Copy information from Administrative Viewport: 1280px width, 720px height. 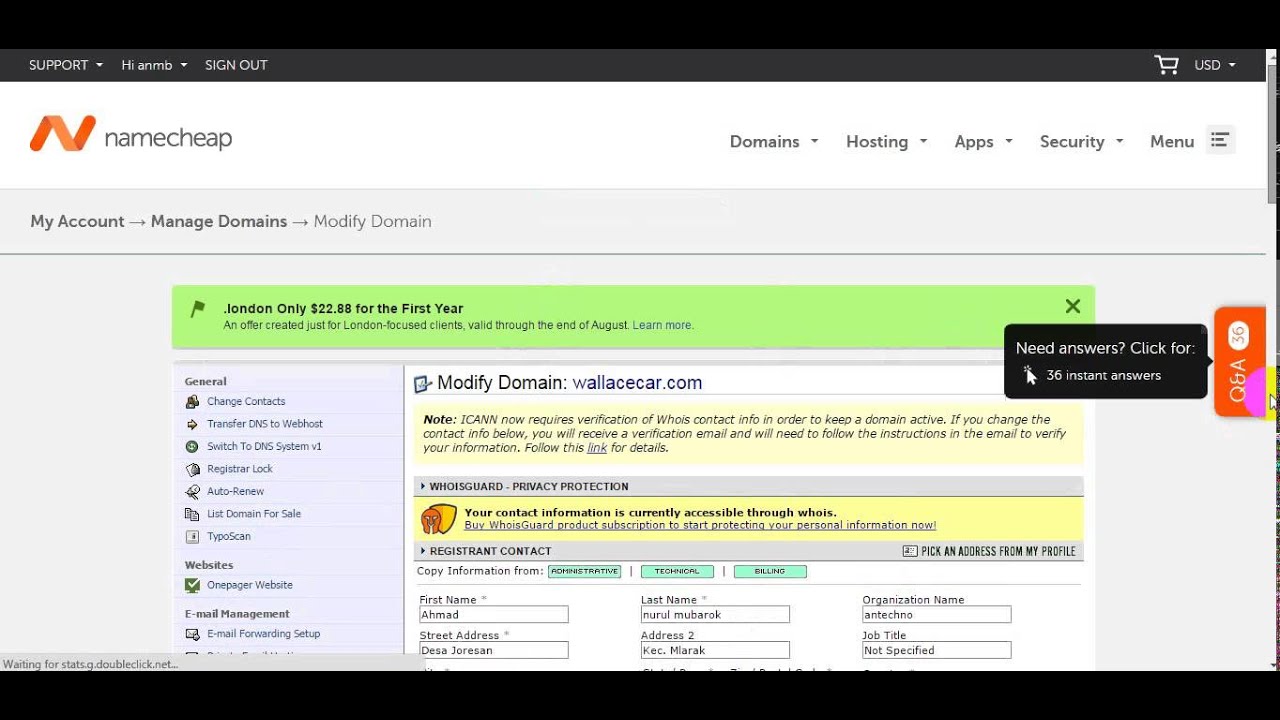pos(585,571)
